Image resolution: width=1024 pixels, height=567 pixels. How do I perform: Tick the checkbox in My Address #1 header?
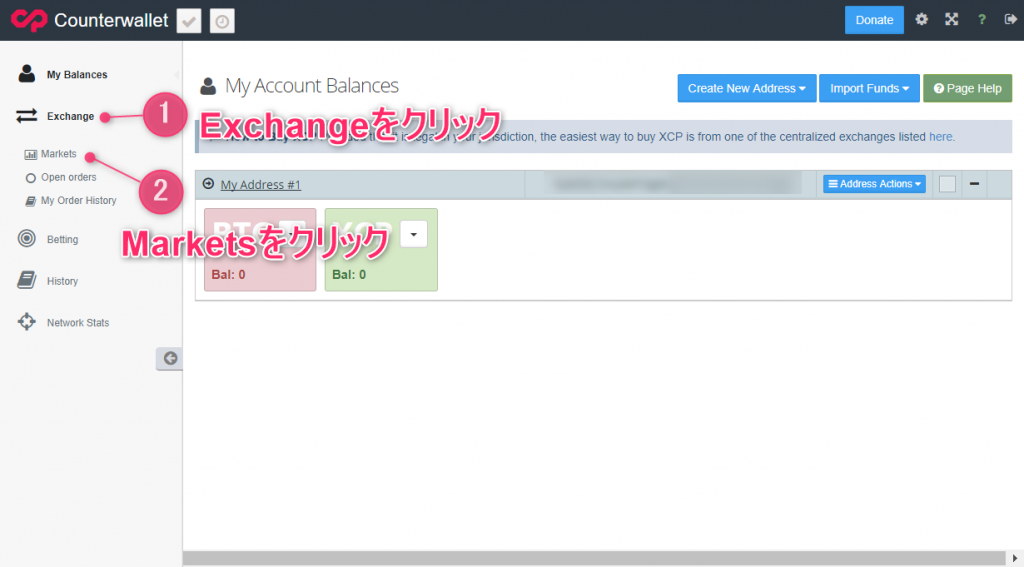click(947, 184)
